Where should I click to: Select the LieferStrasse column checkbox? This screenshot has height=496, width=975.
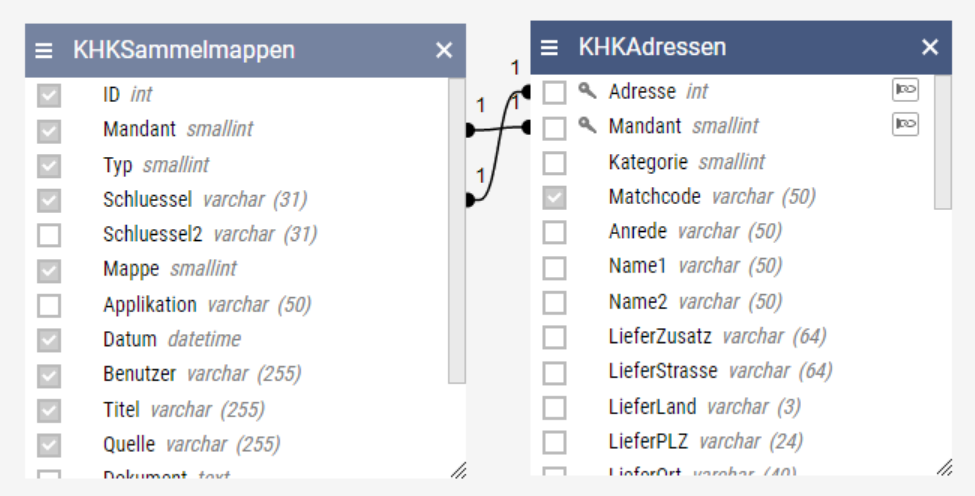pos(554,372)
